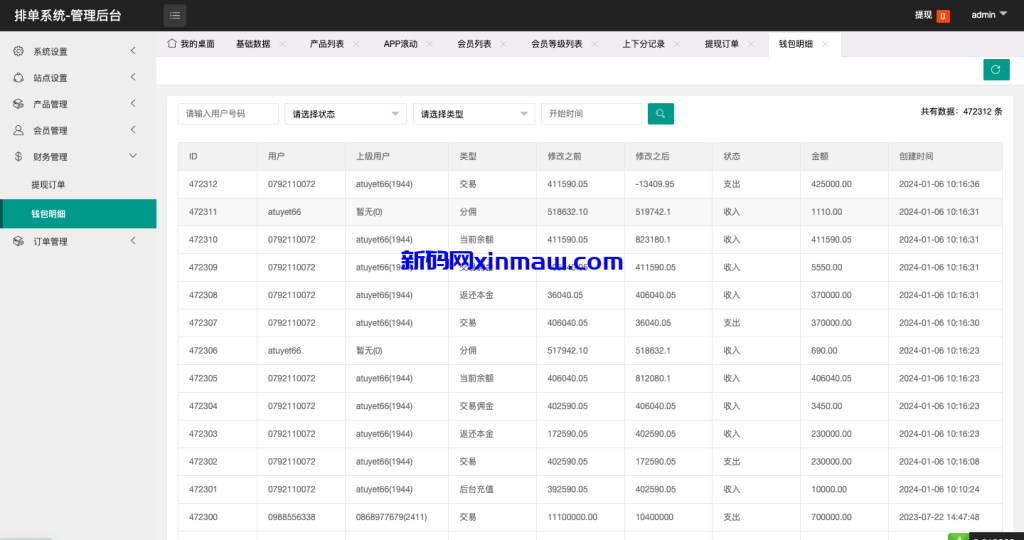Click the 订单管理 cube icon

click(x=19, y=242)
